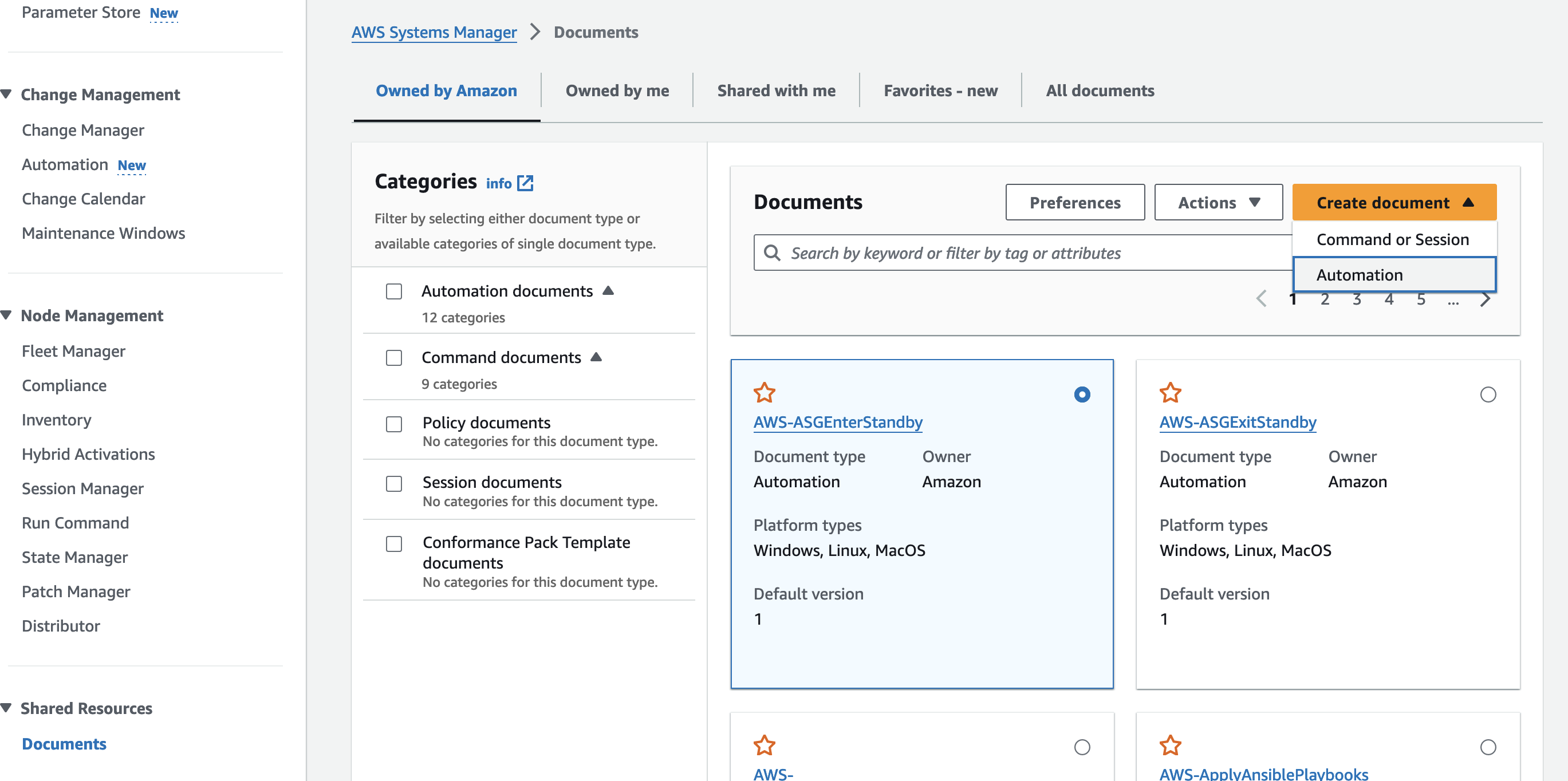Collapse the Automation documents categories arrow
1568x781 pixels.
pos(608,290)
